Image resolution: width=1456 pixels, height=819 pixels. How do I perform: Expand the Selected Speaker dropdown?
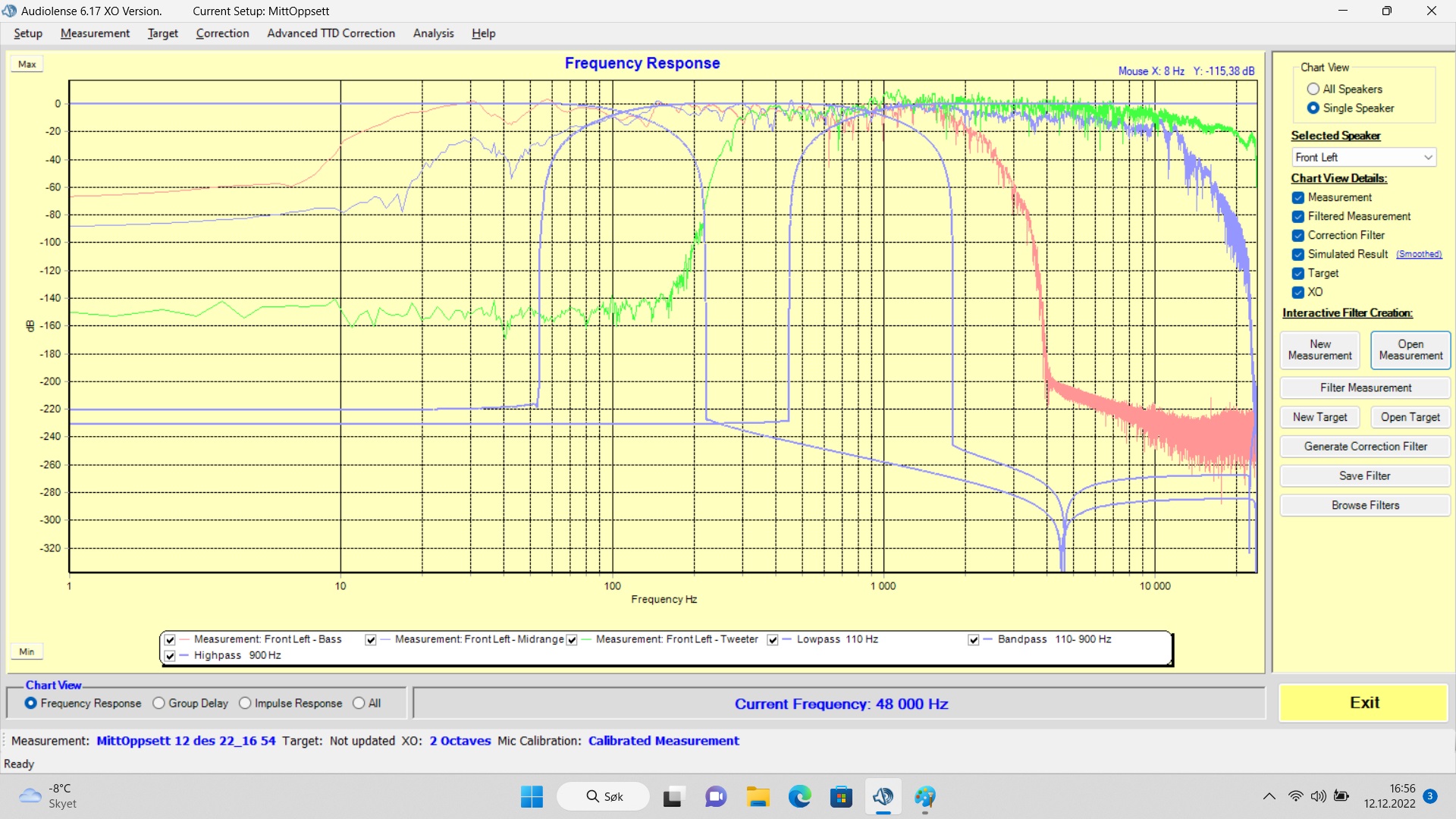1428,158
